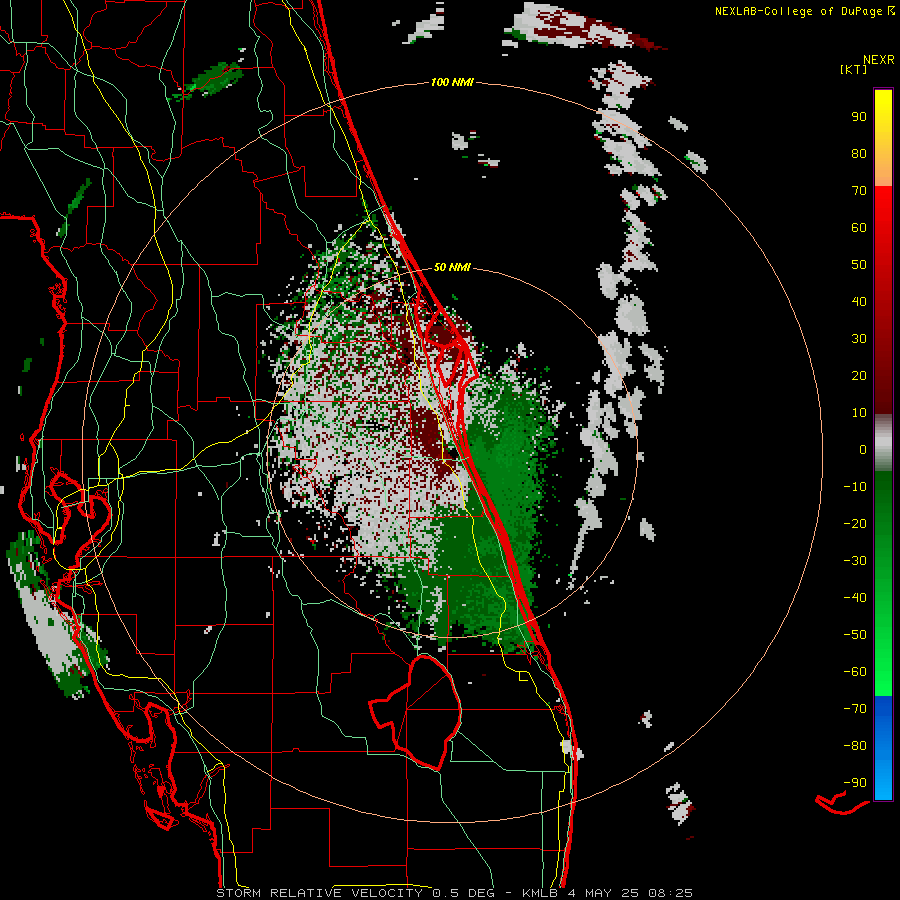Click the -90 value on the velocity scale
The width and height of the screenshot is (900, 900).
coord(855,783)
